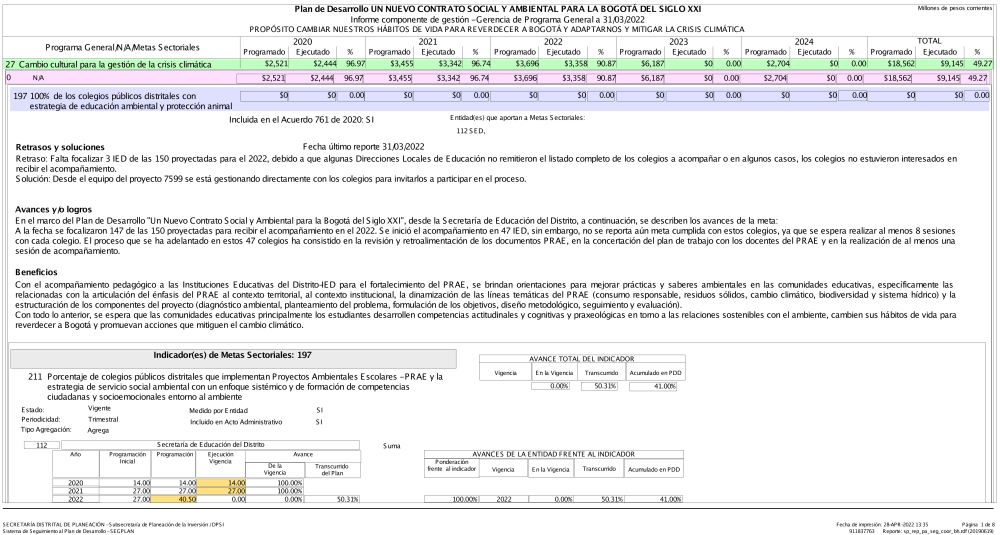Viewport: 1000px width, 535px height.
Task: Click 'Indicador(es) de Metas Sectoriales: 197' header bar
Action: click(x=223, y=355)
